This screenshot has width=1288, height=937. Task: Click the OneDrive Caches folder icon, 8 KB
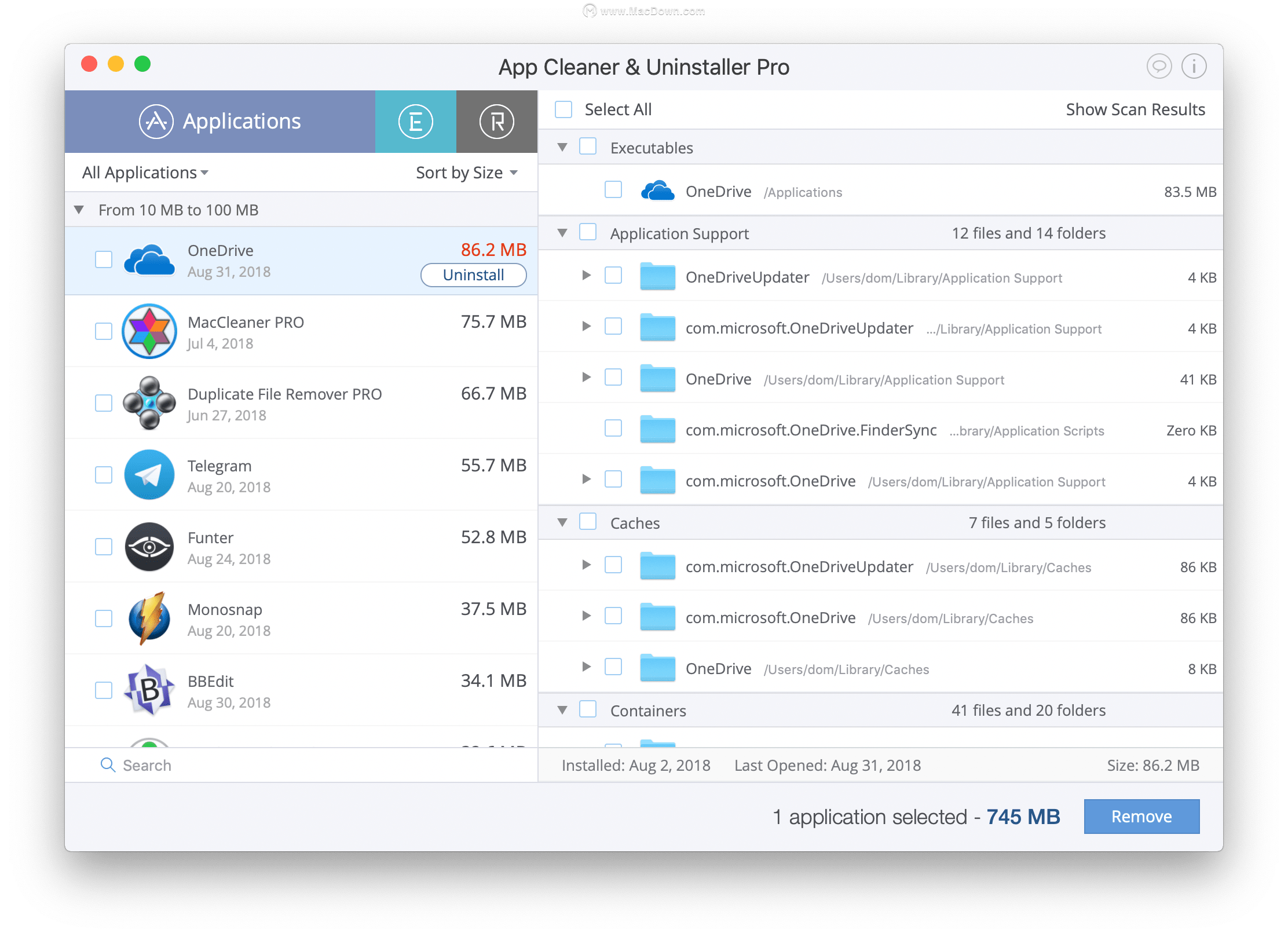[657, 668]
